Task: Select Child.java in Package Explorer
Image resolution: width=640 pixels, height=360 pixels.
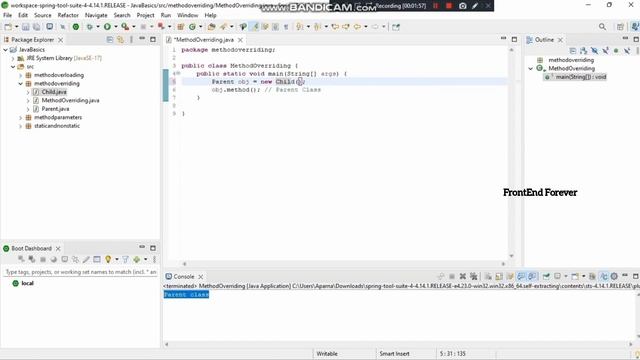Action: pos(54,92)
